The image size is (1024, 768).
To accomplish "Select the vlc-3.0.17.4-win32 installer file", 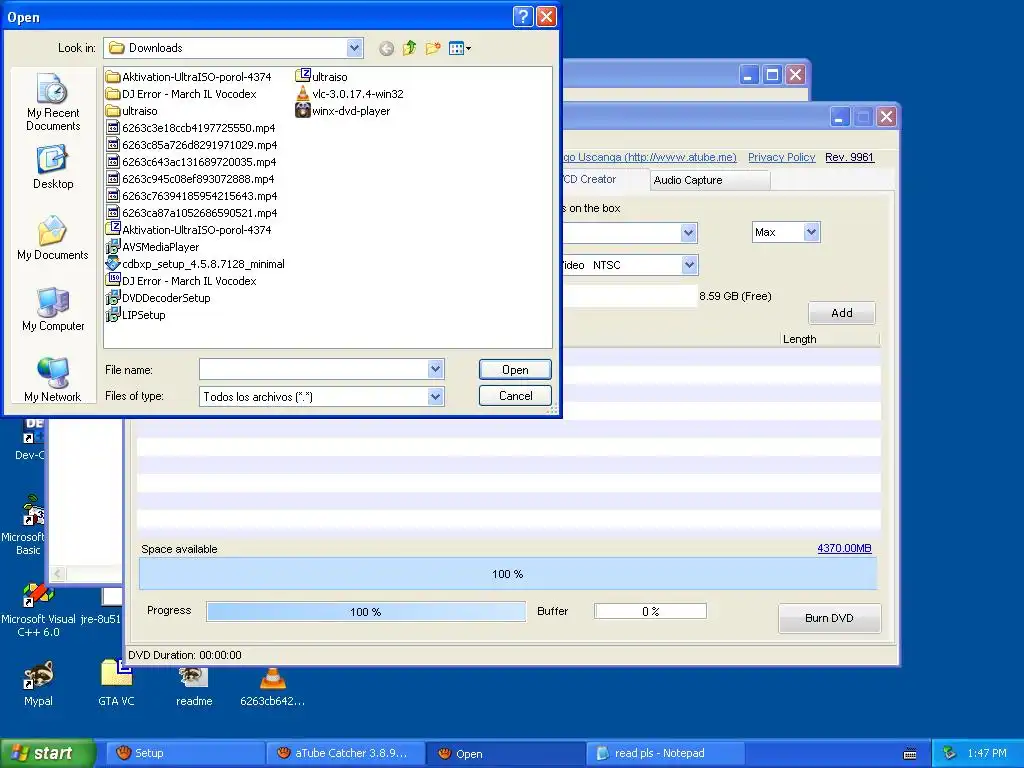I will click(349, 94).
